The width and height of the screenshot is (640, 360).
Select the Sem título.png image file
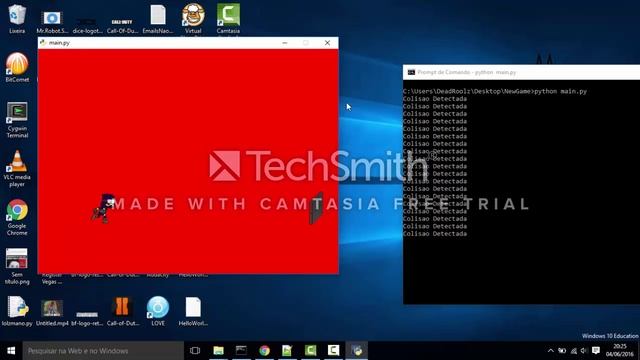click(x=17, y=266)
